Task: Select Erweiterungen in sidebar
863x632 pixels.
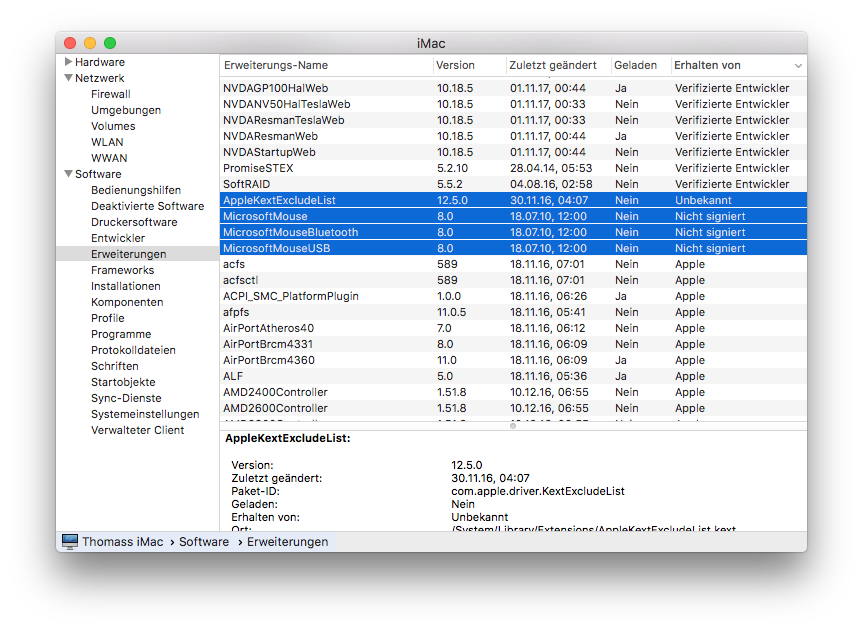Action: click(138, 254)
